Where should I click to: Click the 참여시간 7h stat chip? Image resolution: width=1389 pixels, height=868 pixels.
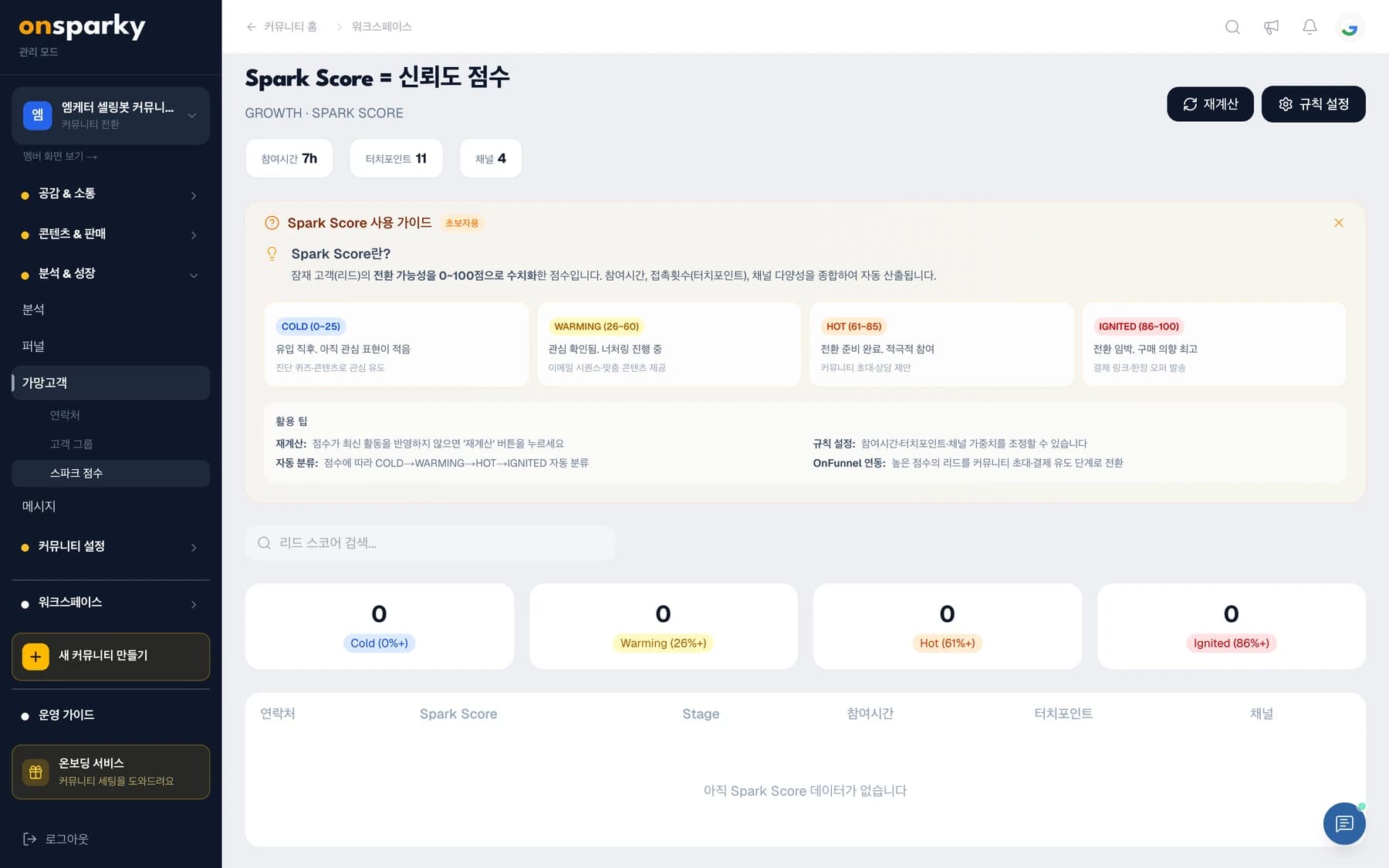pyautogui.click(x=289, y=158)
